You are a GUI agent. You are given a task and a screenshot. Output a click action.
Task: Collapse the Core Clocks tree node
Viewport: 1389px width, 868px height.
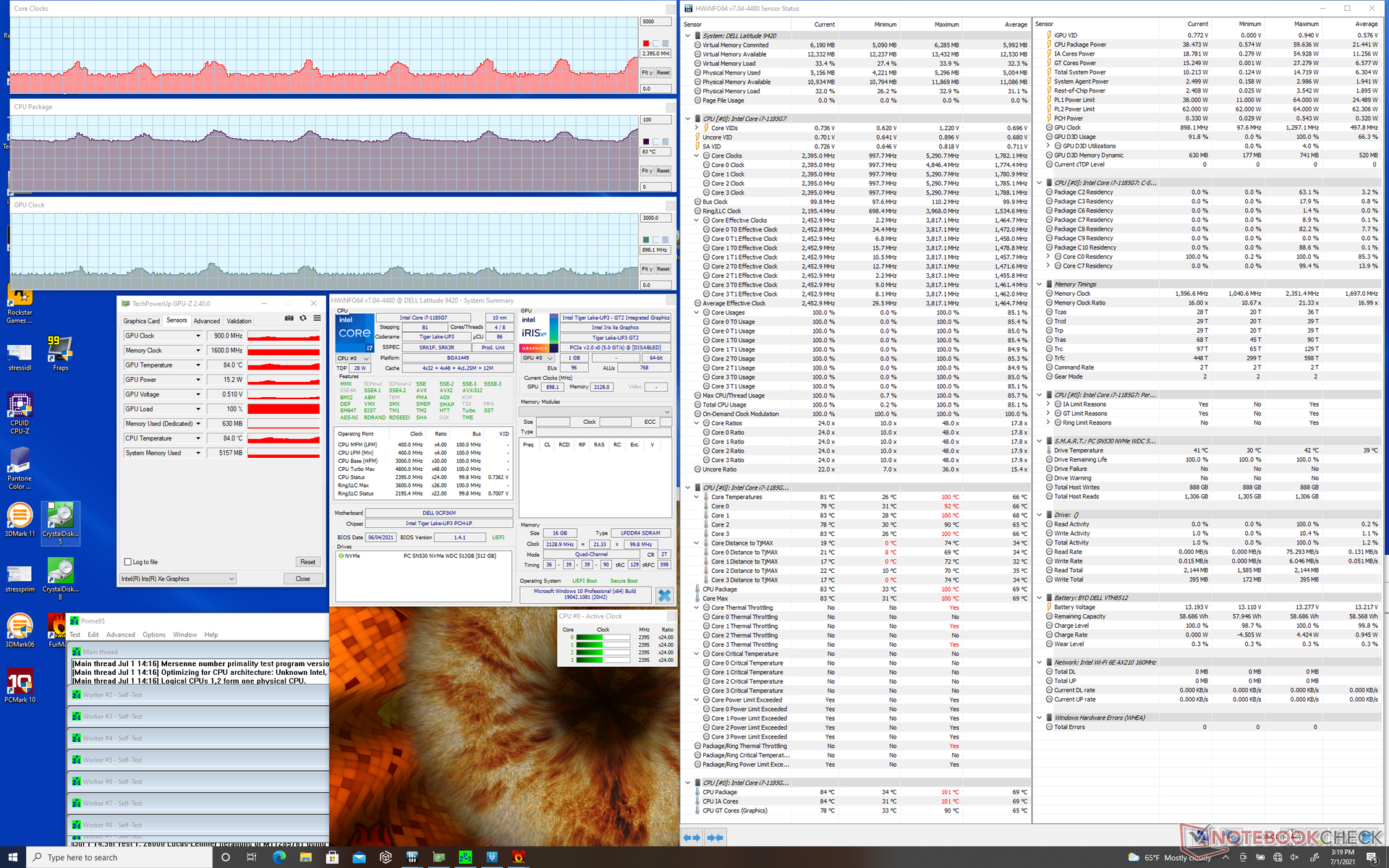click(x=697, y=156)
